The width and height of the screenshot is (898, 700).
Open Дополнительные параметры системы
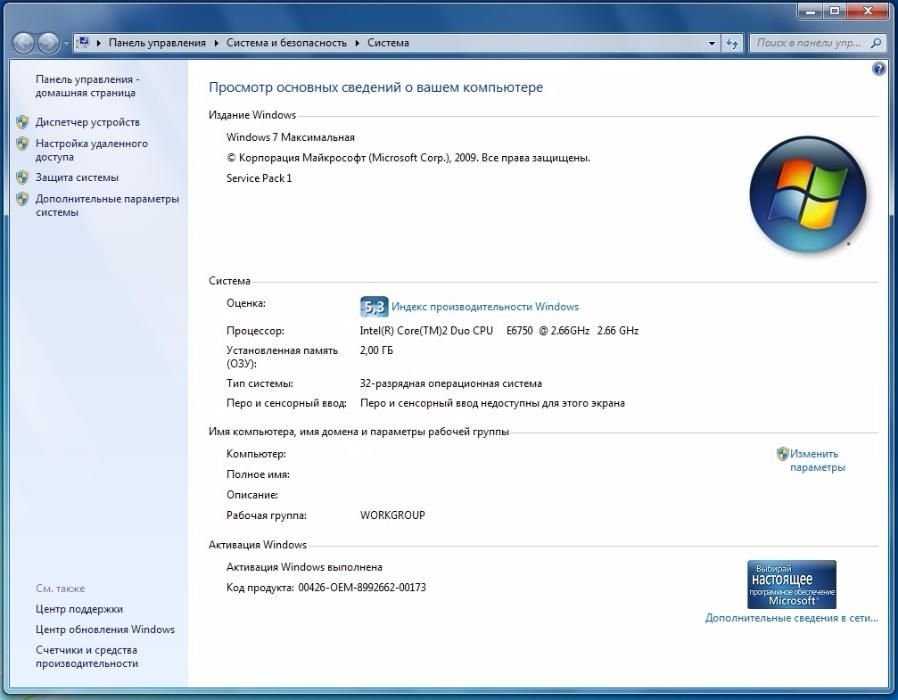click(107, 206)
